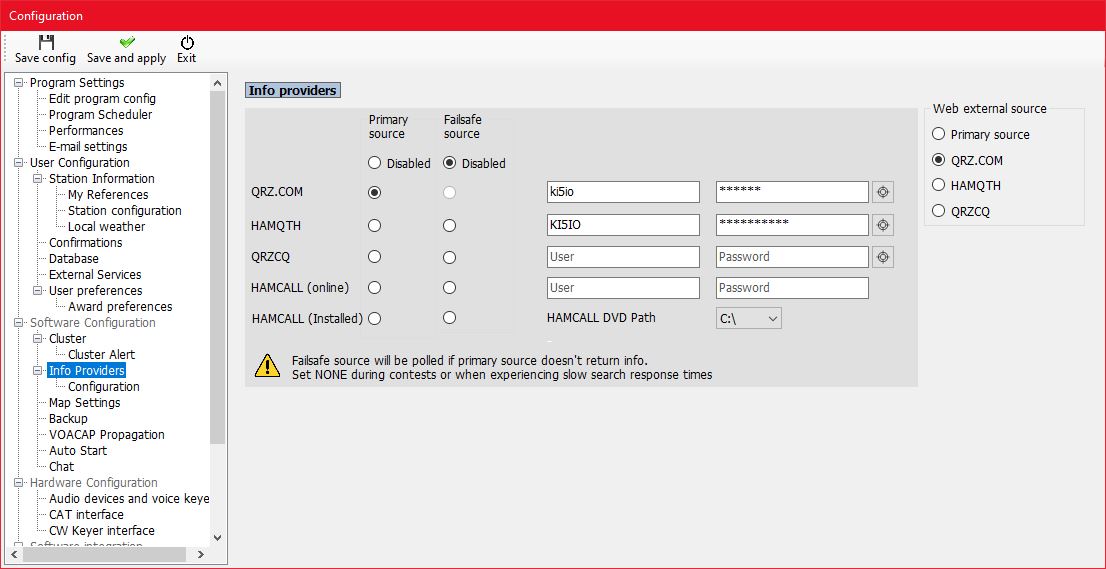Set Primary source to Disabled
This screenshot has width=1106, height=569.
pyautogui.click(x=375, y=163)
